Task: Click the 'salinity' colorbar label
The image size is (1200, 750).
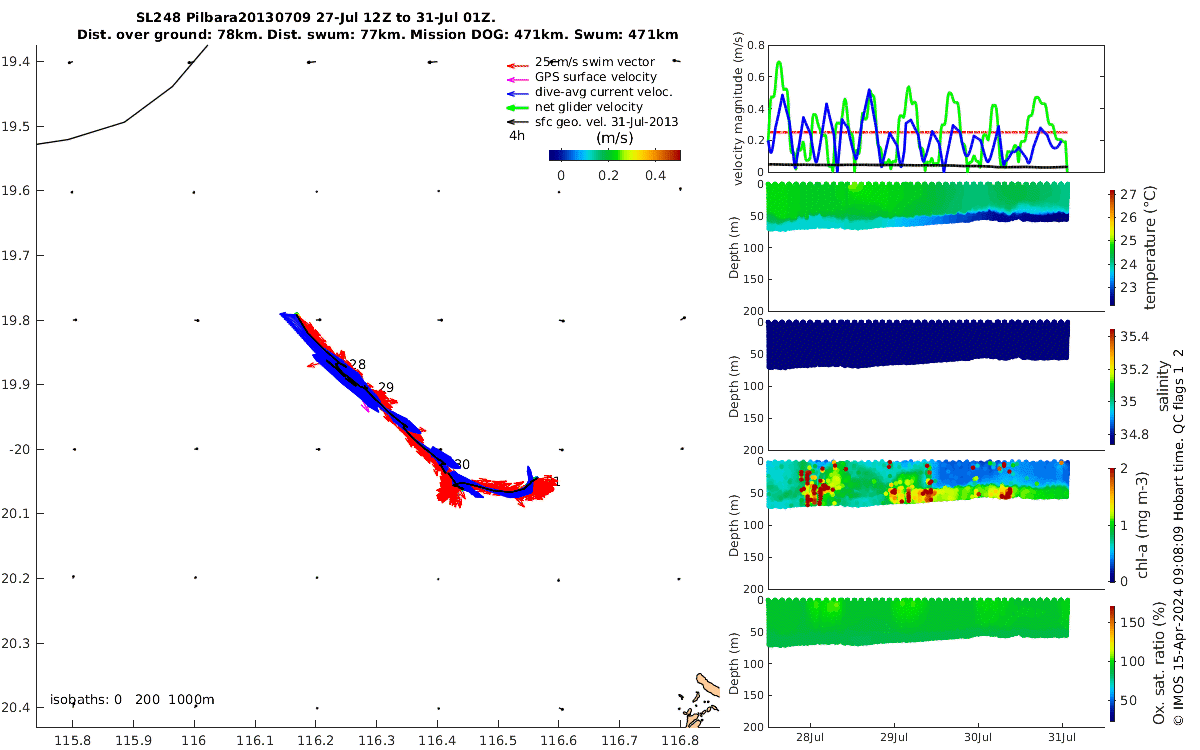Action: click(x=1163, y=385)
